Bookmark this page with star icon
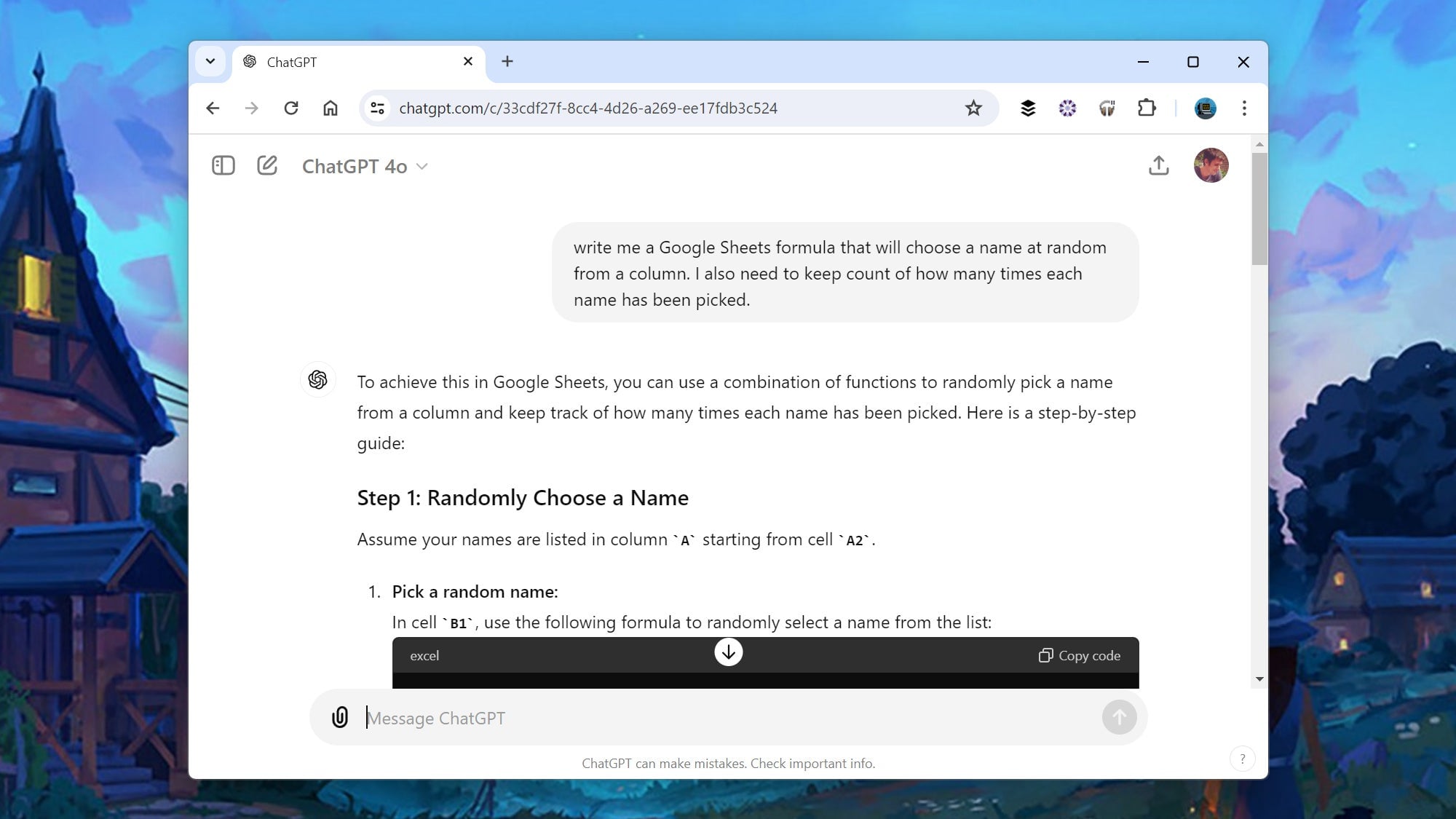Screen dimensions: 1456x819 (973, 108)
